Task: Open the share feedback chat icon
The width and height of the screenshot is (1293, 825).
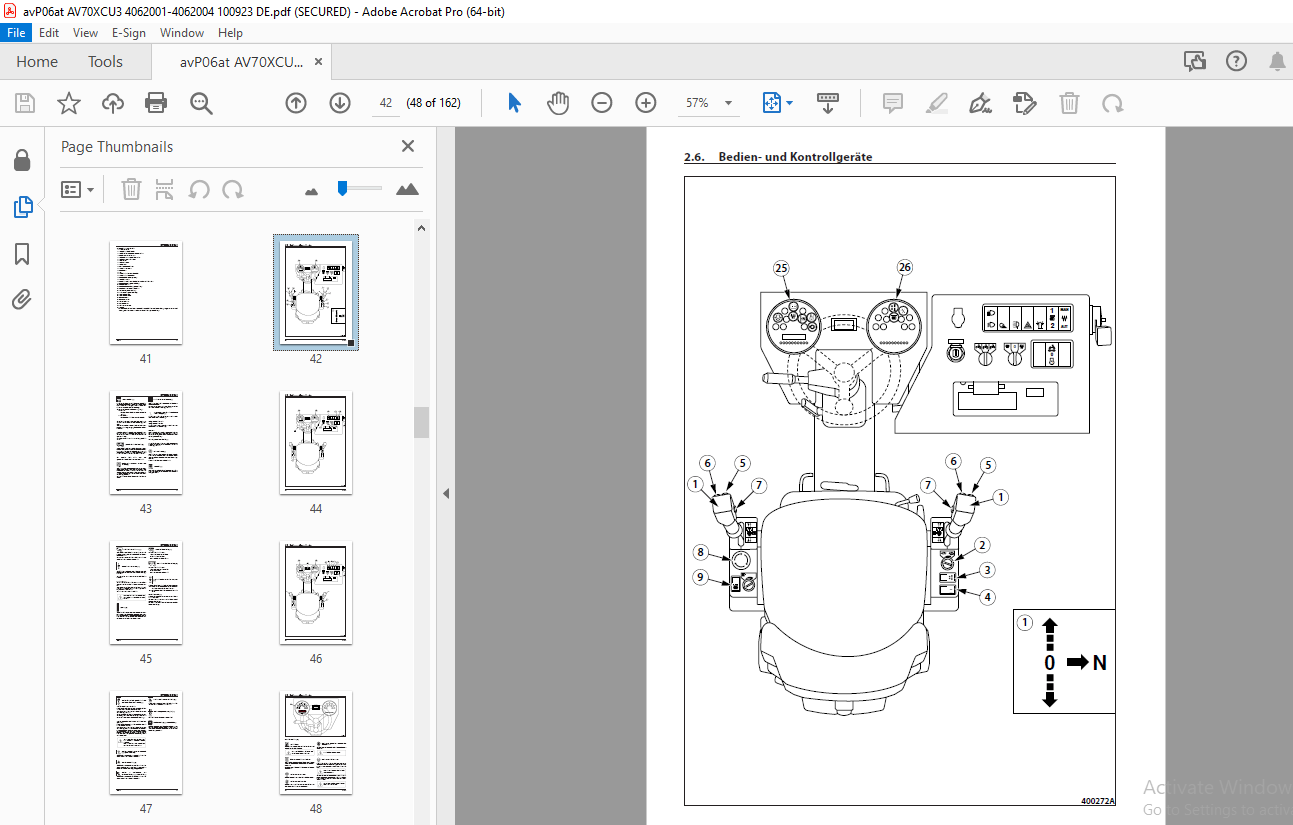Action: (x=1195, y=62)
